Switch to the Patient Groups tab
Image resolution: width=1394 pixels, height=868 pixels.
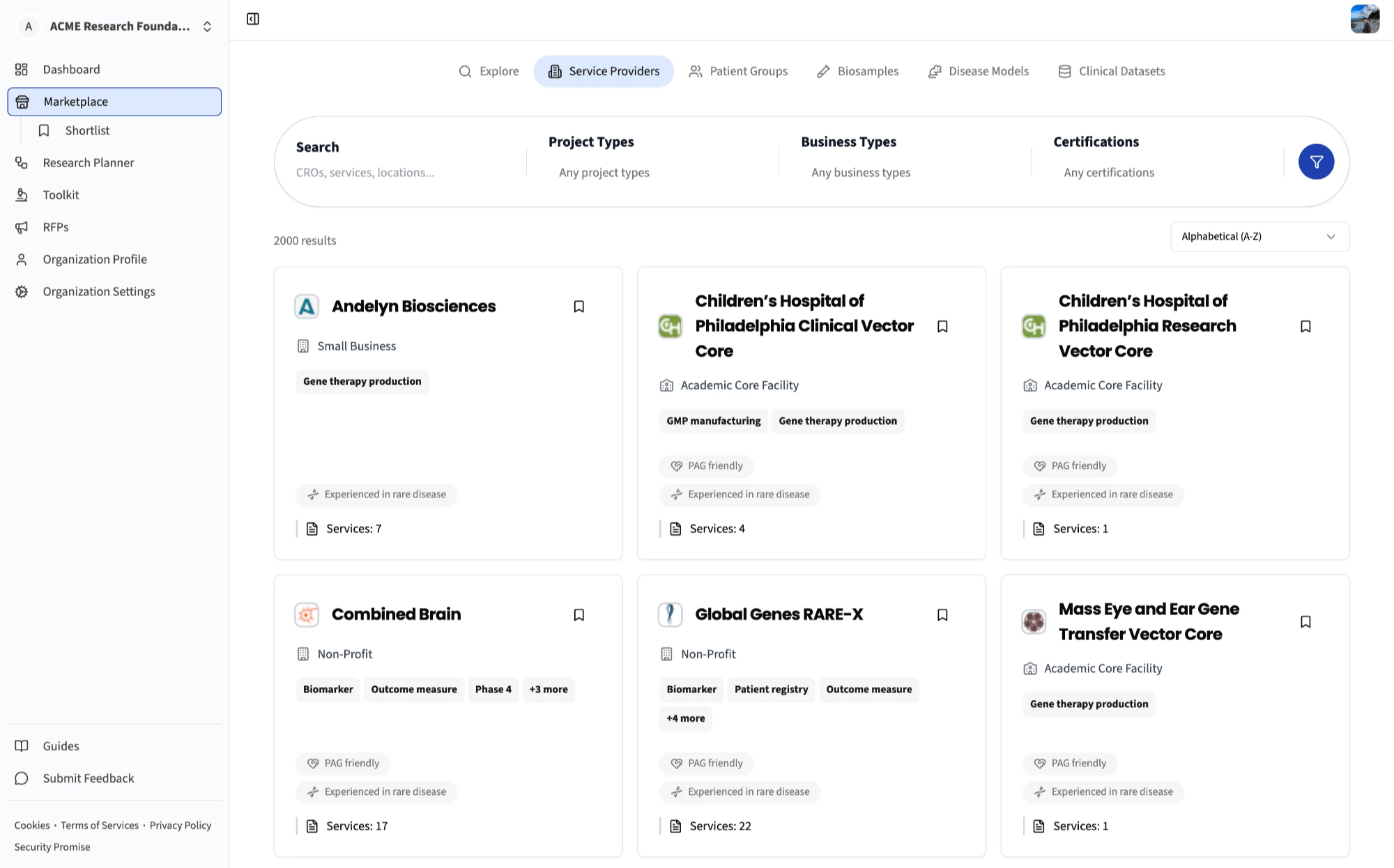[738, 71]
